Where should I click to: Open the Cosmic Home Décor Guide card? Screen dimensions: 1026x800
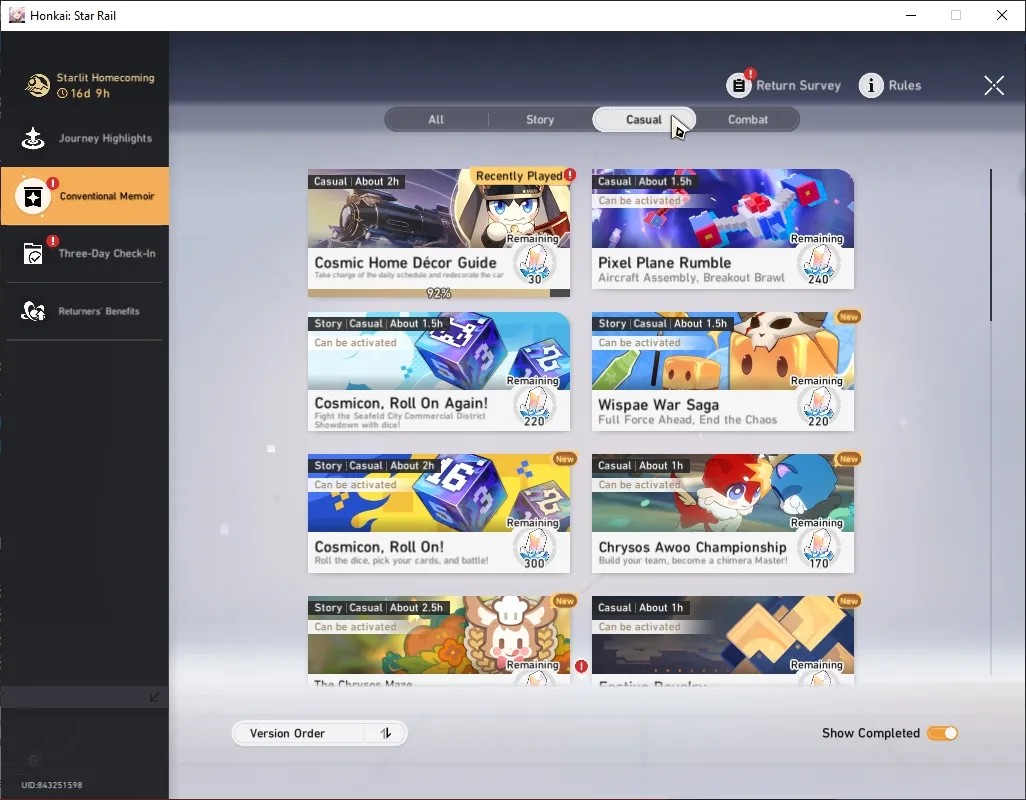click(439, 233)
